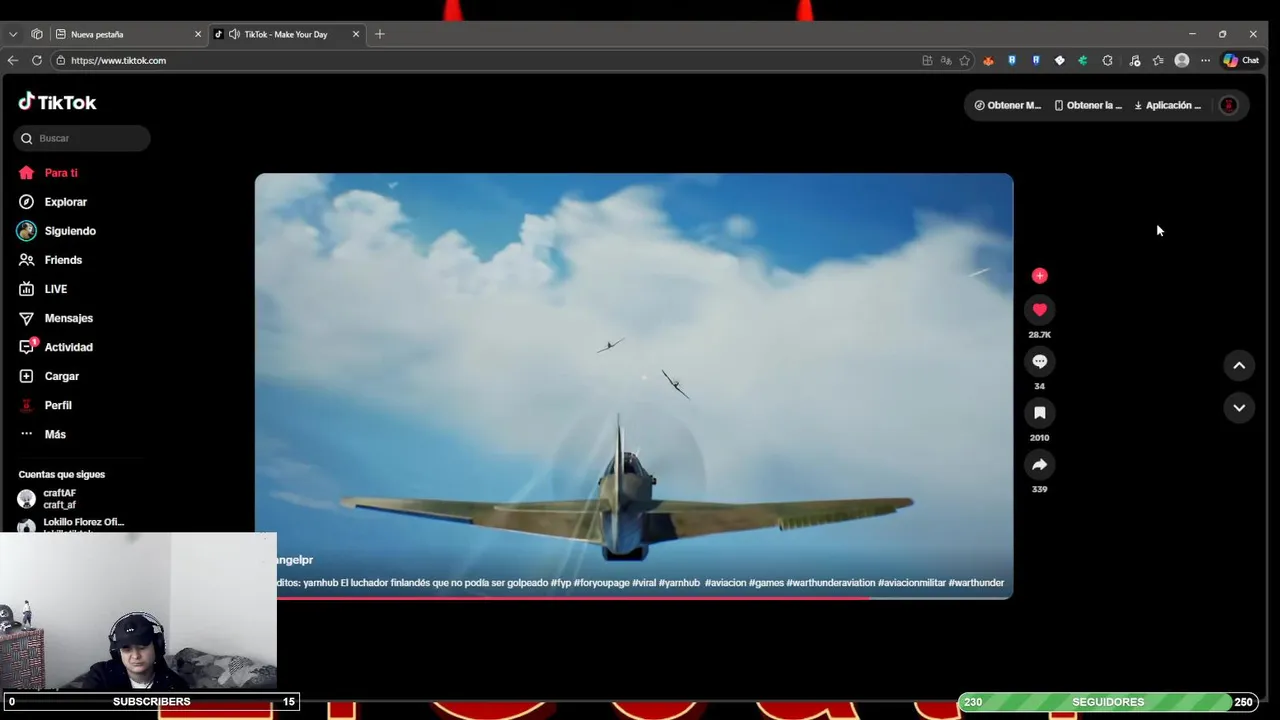Screen dimensions: 1280x720
Task: Click the white diamond extension icon
Action: (1059, 60)
